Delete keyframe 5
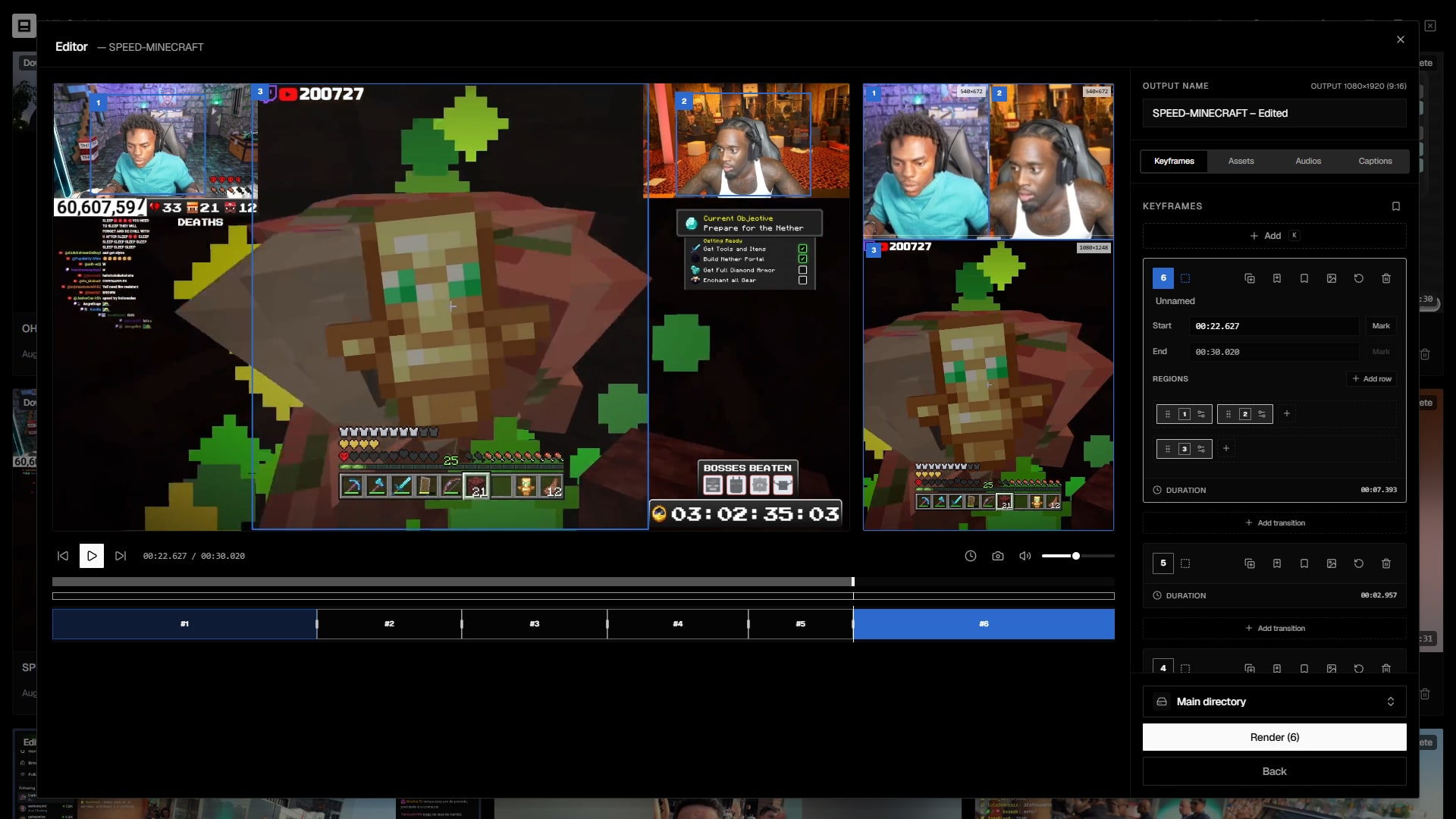The height and width of the screenshot is (819, 1456). coord(1385,563)
